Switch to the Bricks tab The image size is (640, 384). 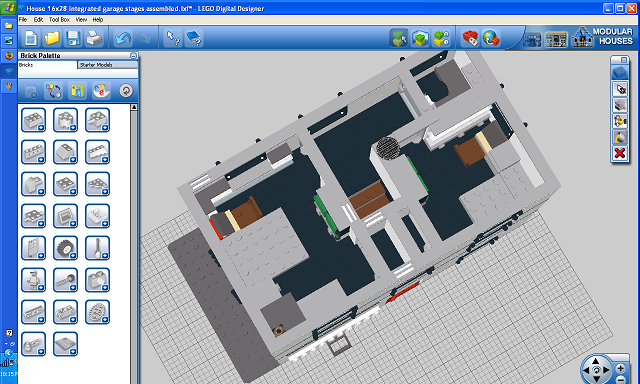(x=48, y=65)
